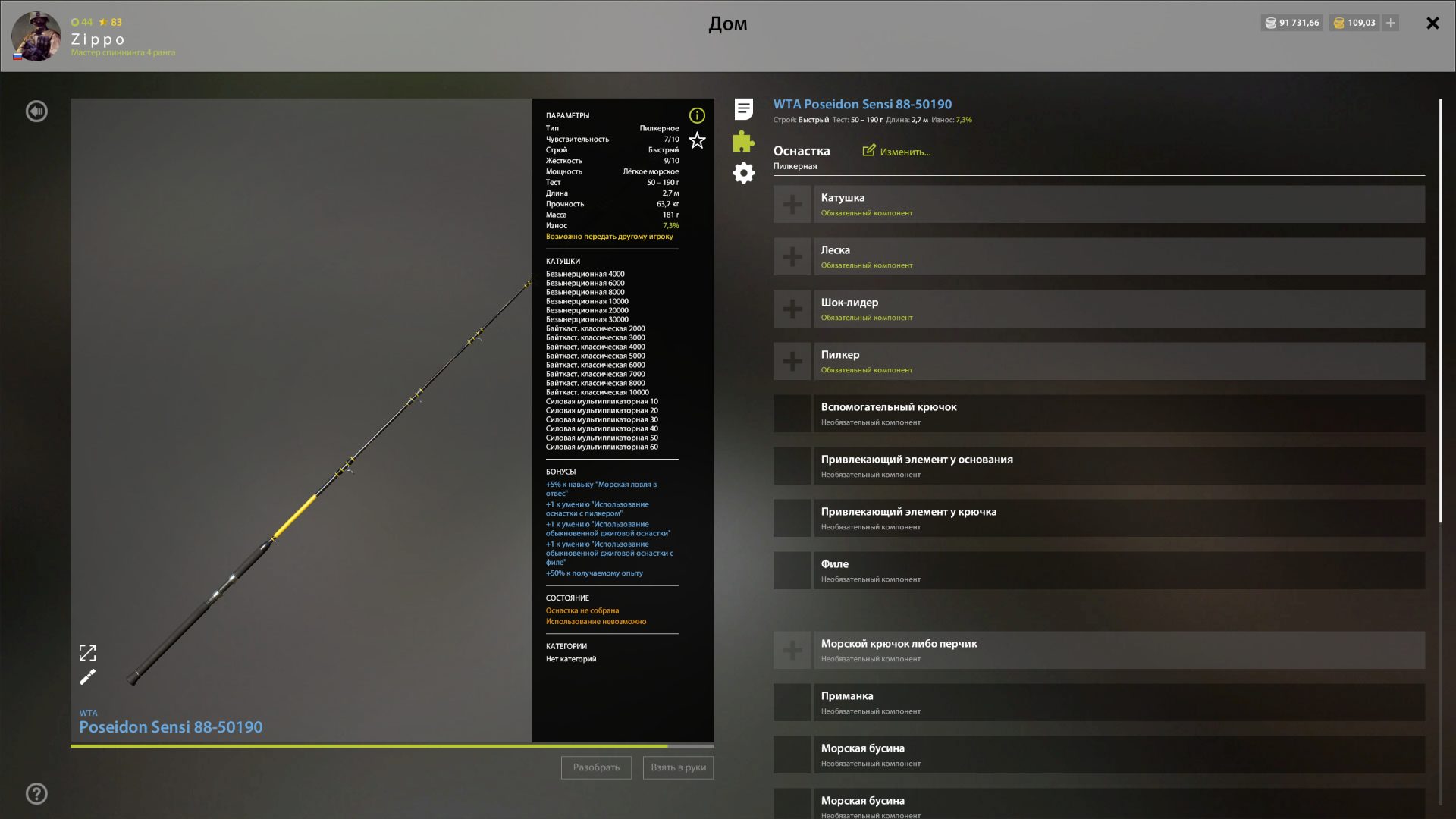Click the Безынерционная 4000 reel entry
Viewport: 1456px width, 819px height.
point(585,274)
